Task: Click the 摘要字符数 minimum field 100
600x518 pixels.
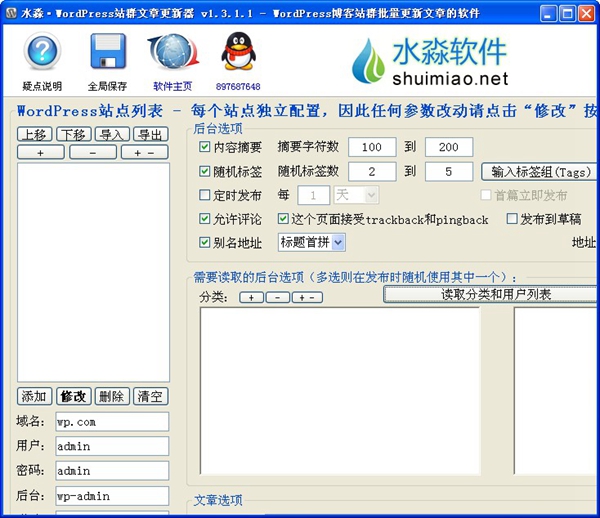Action: pyautogui.click(x=372, y=147)
